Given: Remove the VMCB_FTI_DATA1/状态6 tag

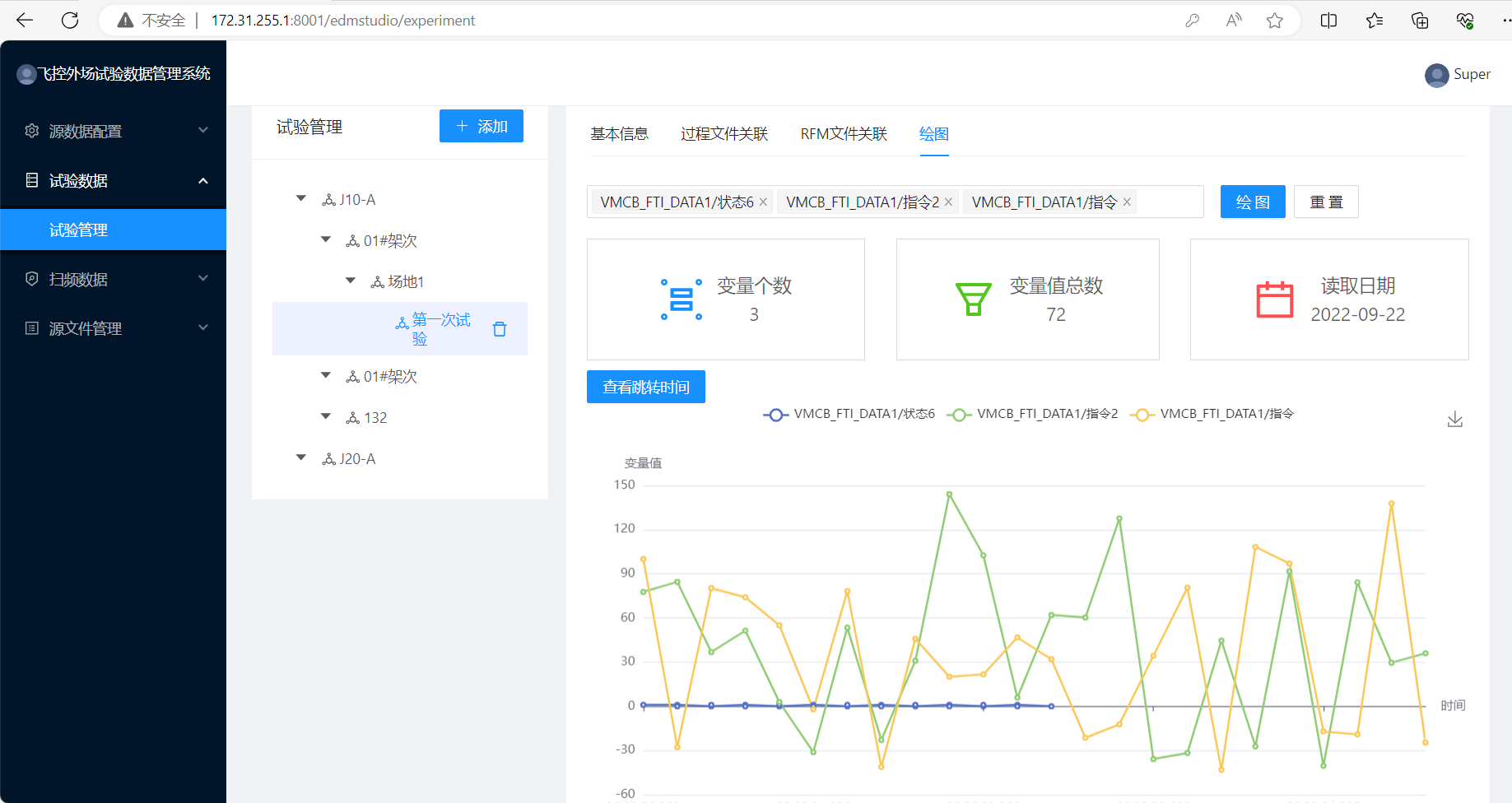Looking at the screenshot, I should coord(763,202).
